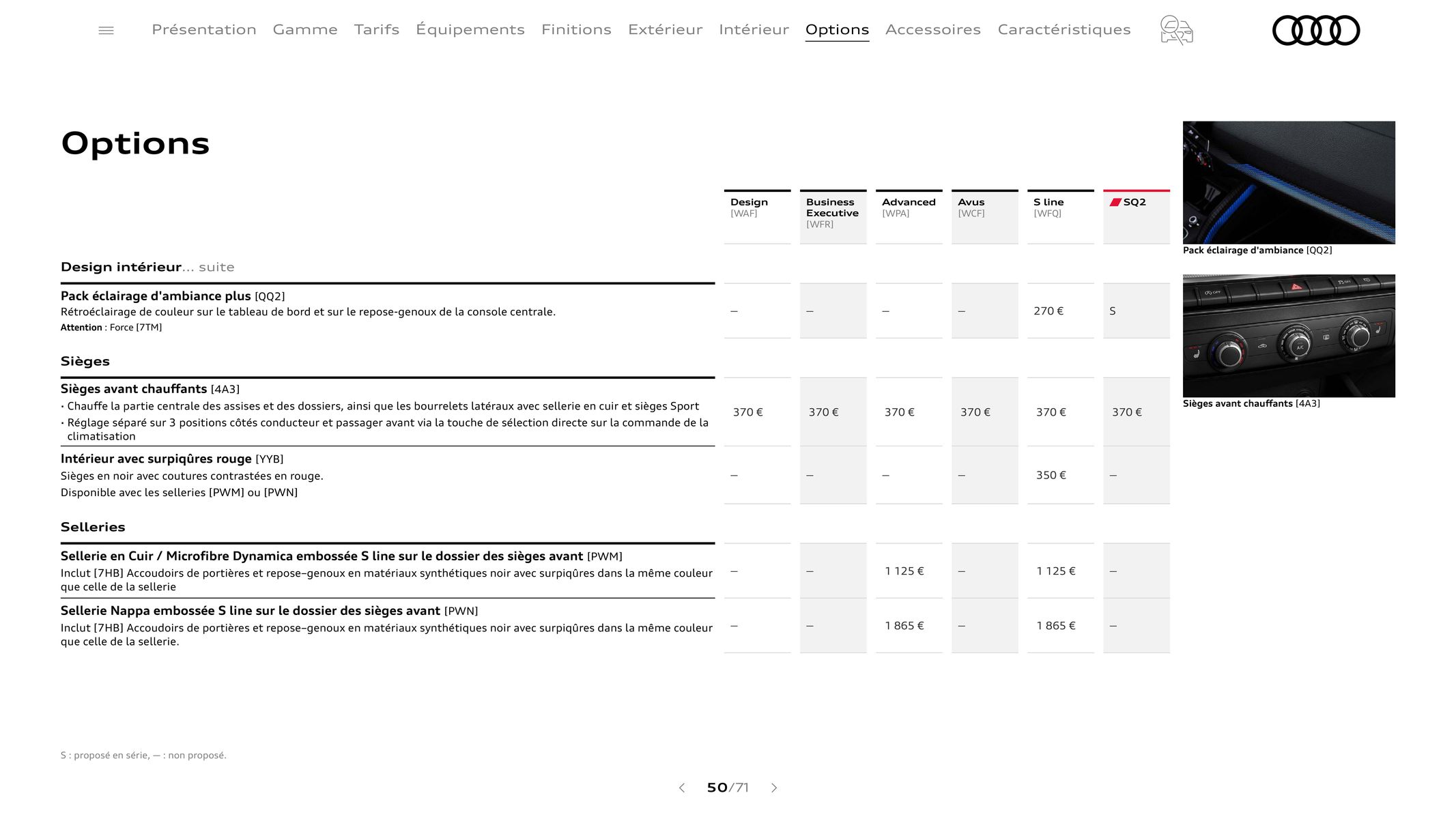Click Sièges avant chauffants [4A3] row title
The height and width of the screenshot is (819, 1456).
[x=150, y=389]
